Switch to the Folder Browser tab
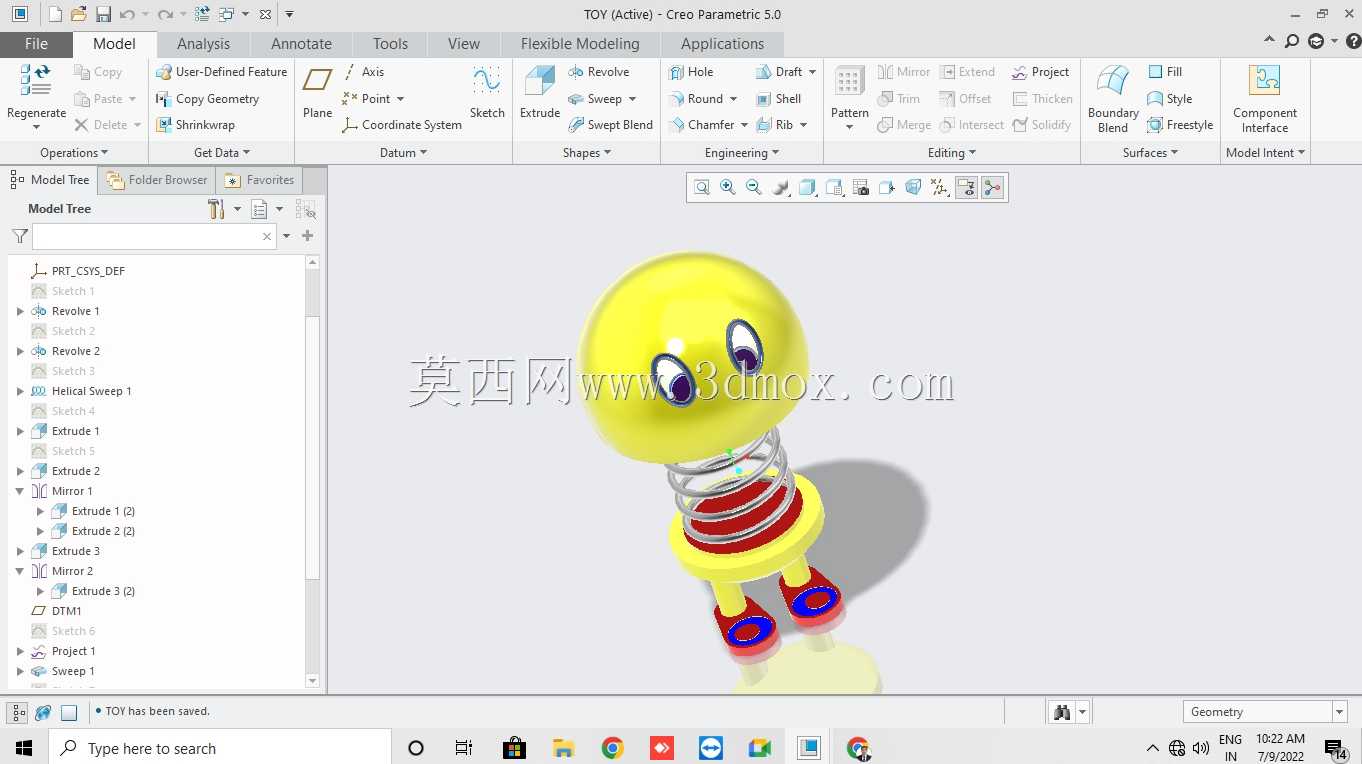This screenshot has width=1362, height=764. click(x=157, y=180)
